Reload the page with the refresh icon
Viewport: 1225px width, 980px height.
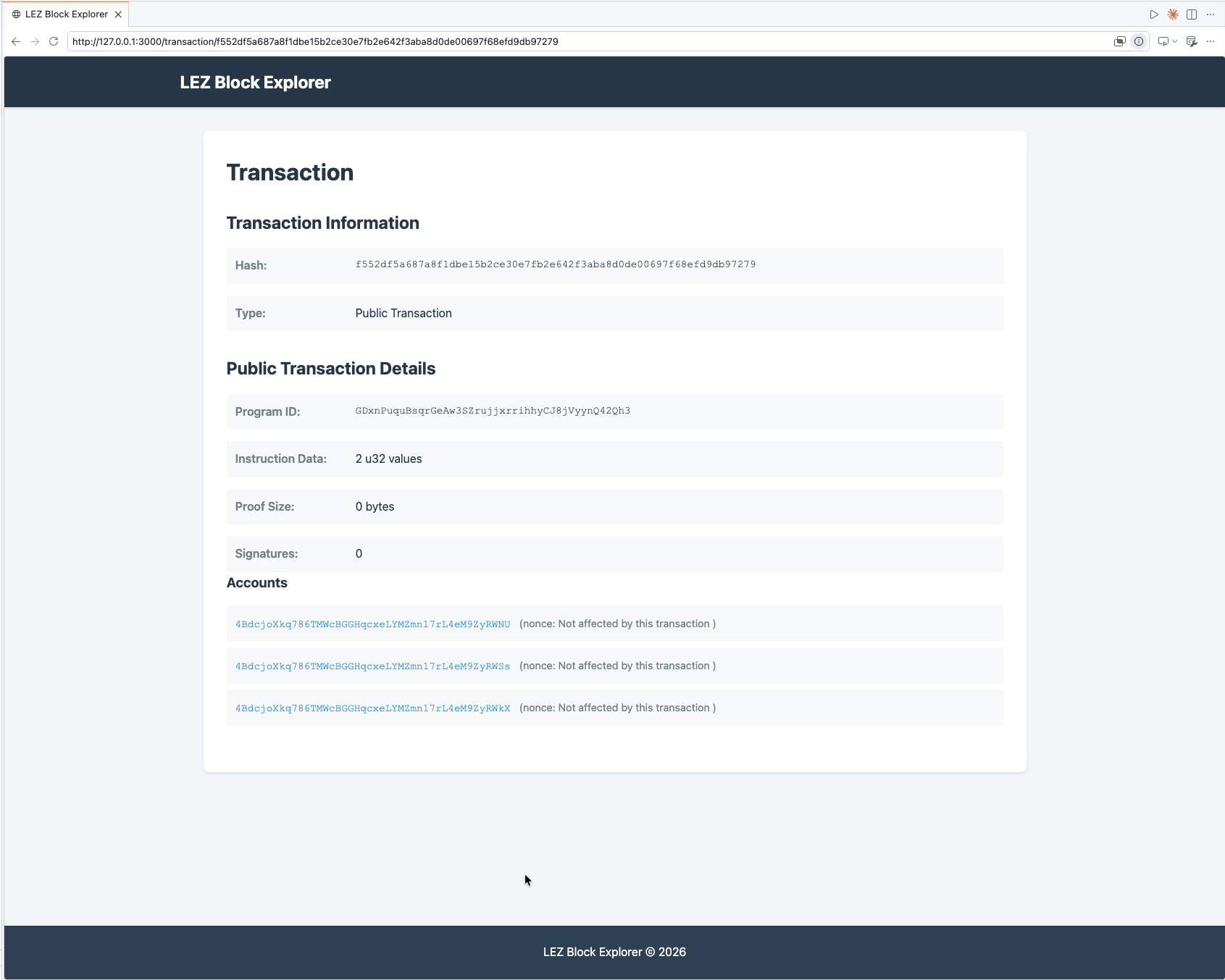click(54, 41)
